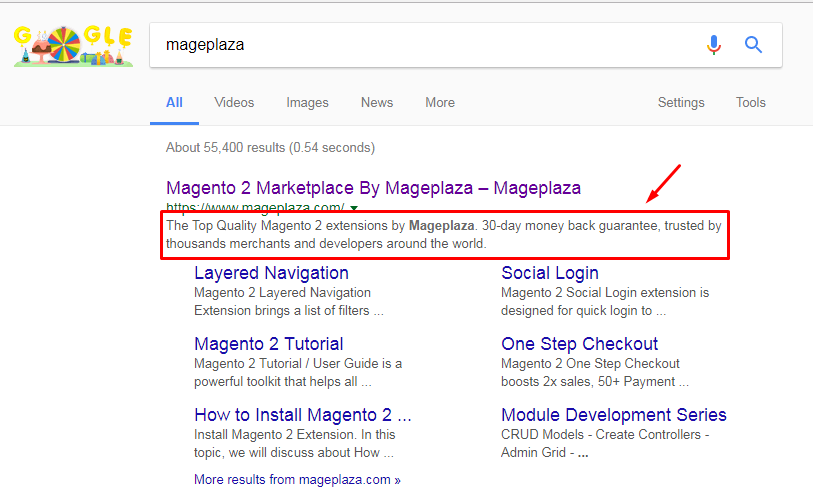Expand the More search menu
This screenshot has width=813, height=504.
tap(440, 103)
